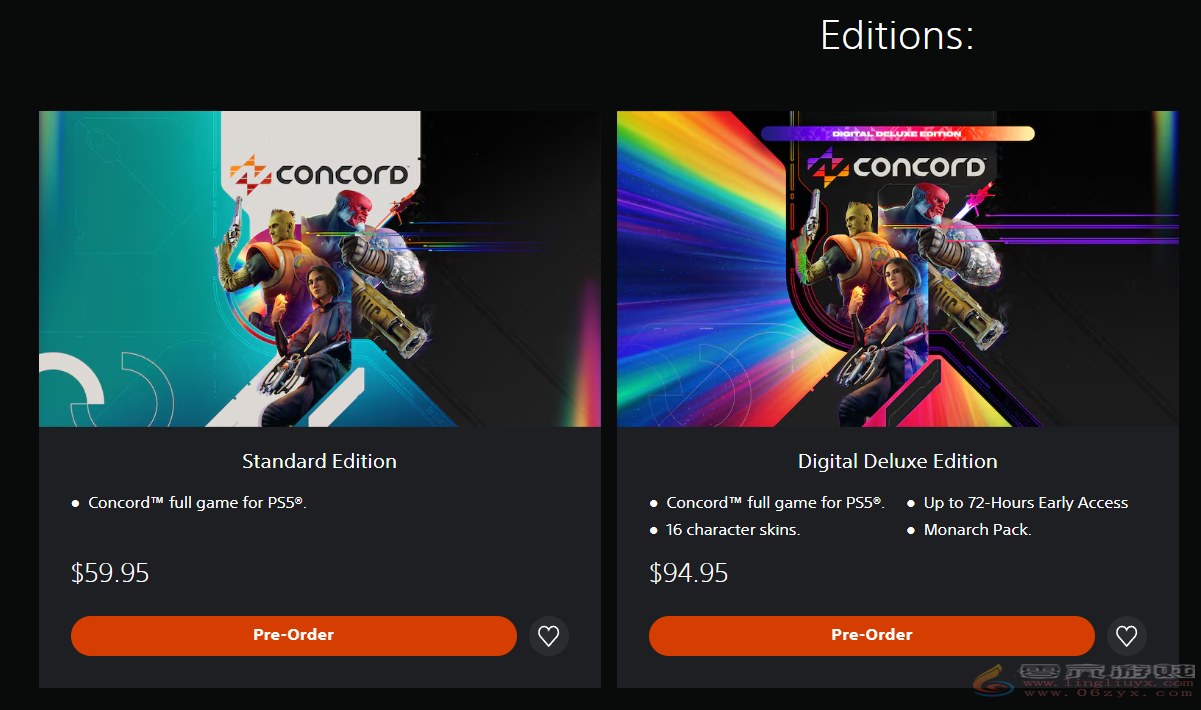Click "Up to 72-Hours Early Access" feature

point(1025,503)
